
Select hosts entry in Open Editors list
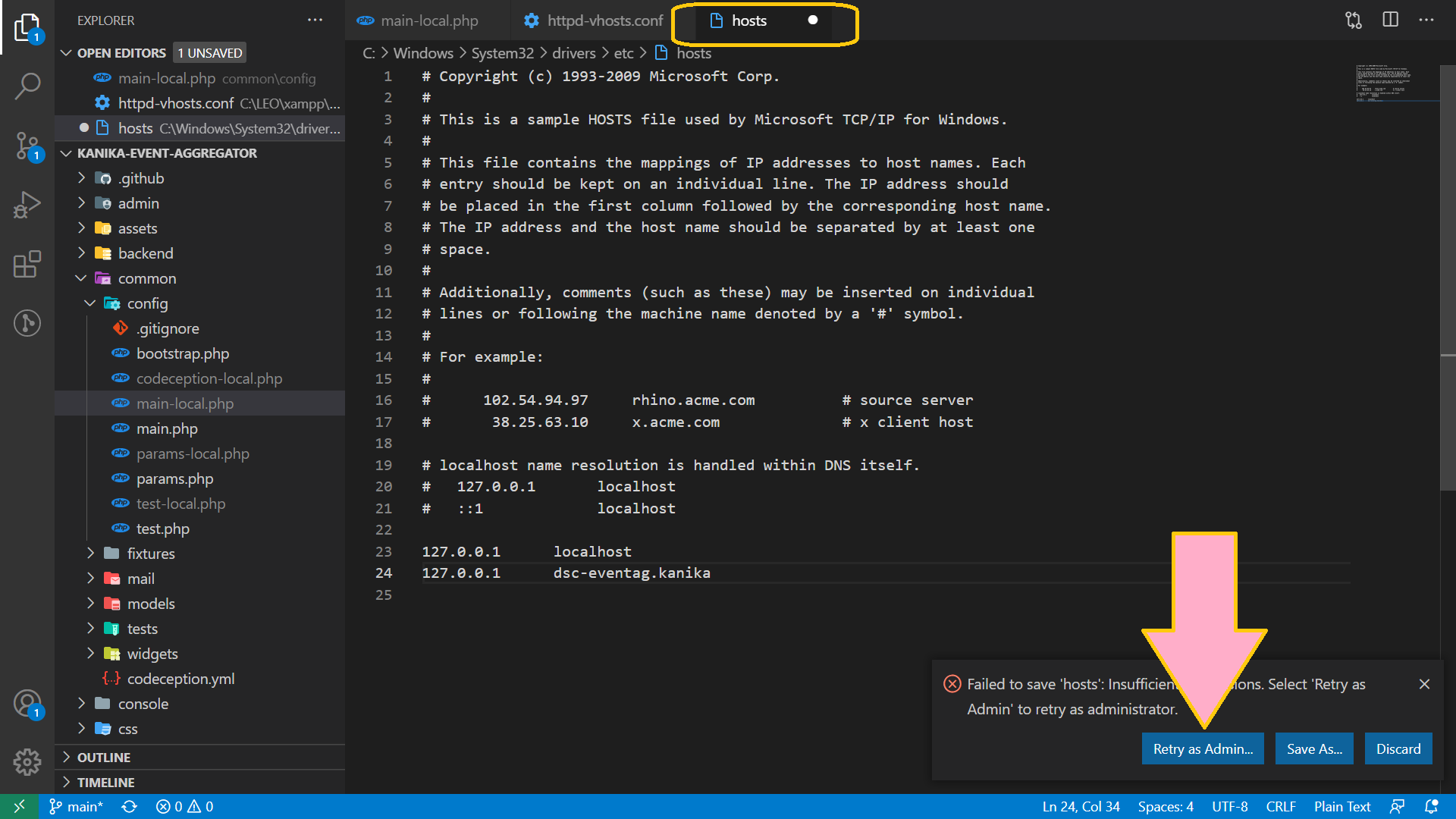tap(200, 128)
